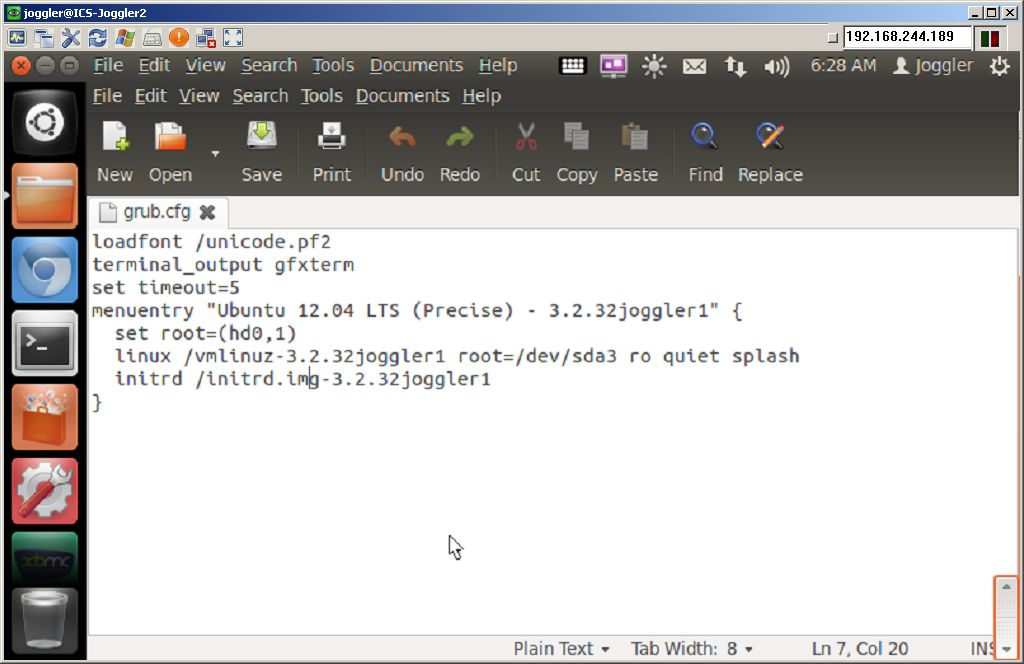Click the orange close window button

pos(21,65)
